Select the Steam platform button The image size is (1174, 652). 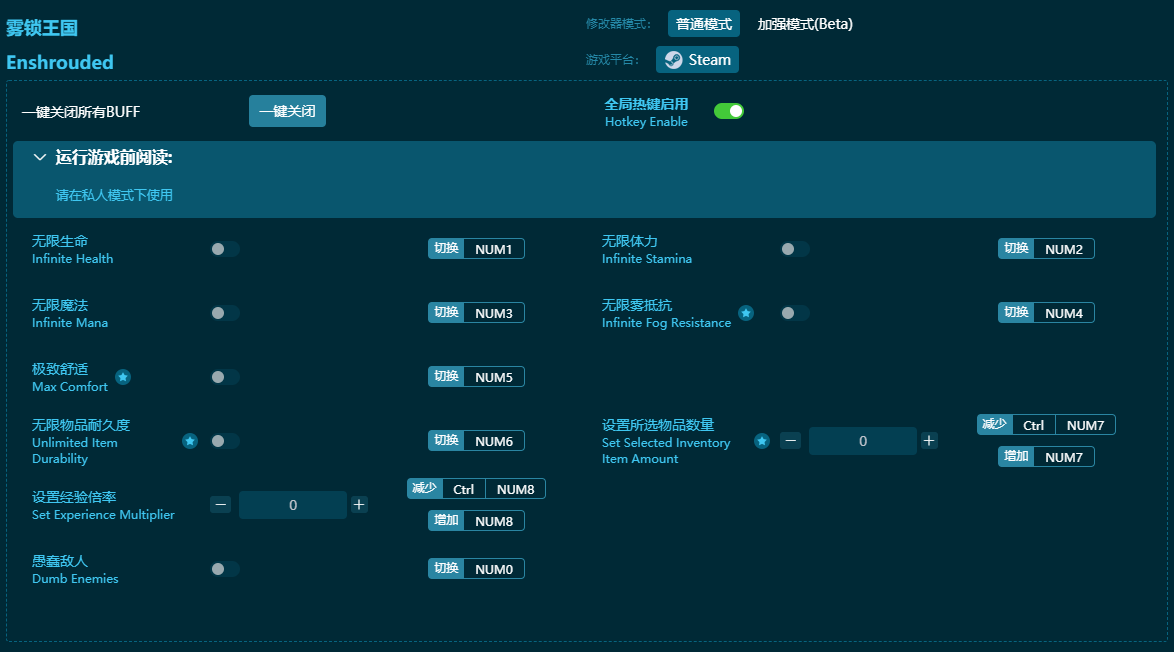(x=697, y=60)
